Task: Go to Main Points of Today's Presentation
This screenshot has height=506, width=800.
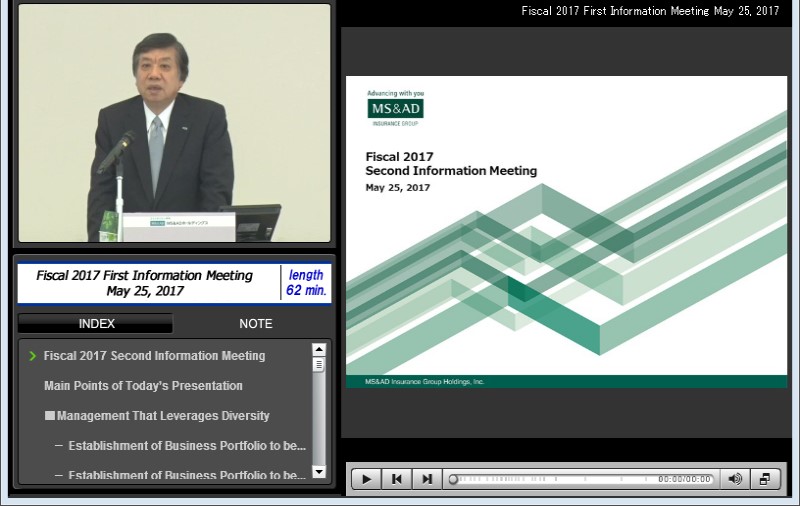Action: [x=143, y=386]
